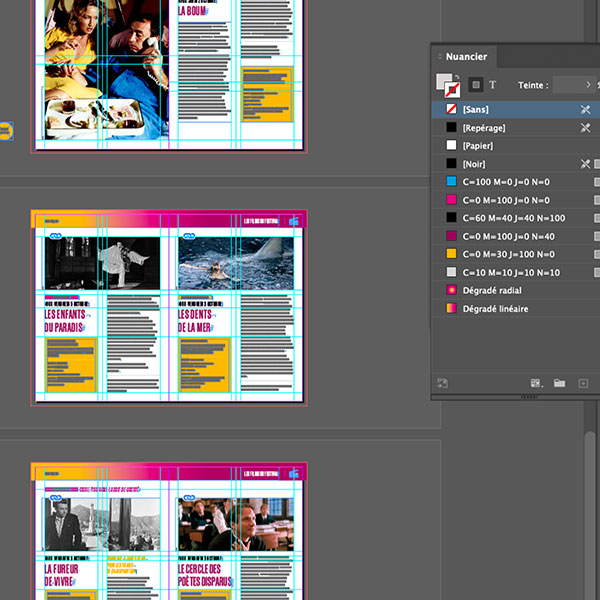Screen dimensions: 600x600
Task: Select round yellow object on the pasteboard
Action: click(x=5, y=131)
